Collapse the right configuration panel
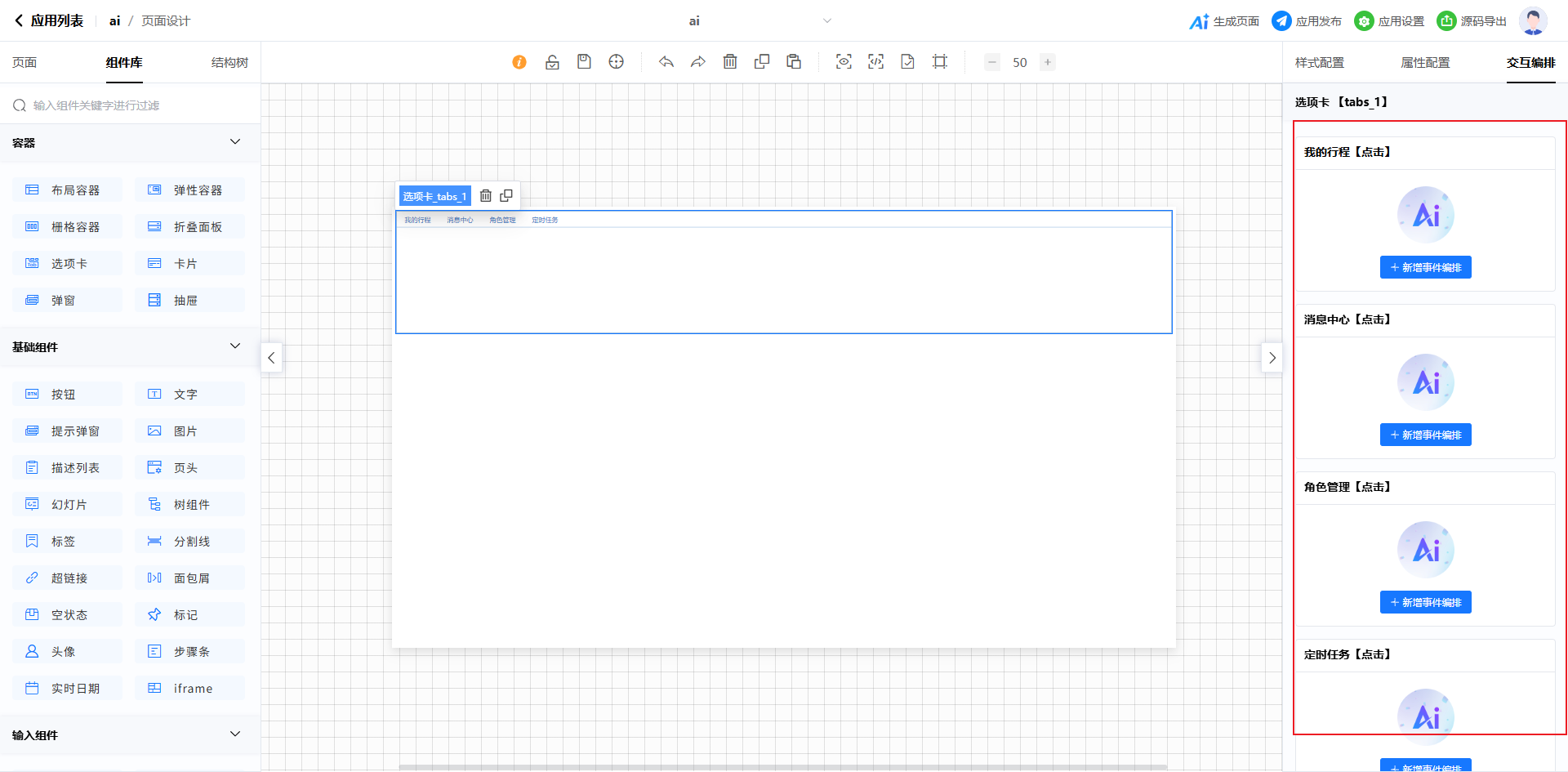 click(1272, 358)
